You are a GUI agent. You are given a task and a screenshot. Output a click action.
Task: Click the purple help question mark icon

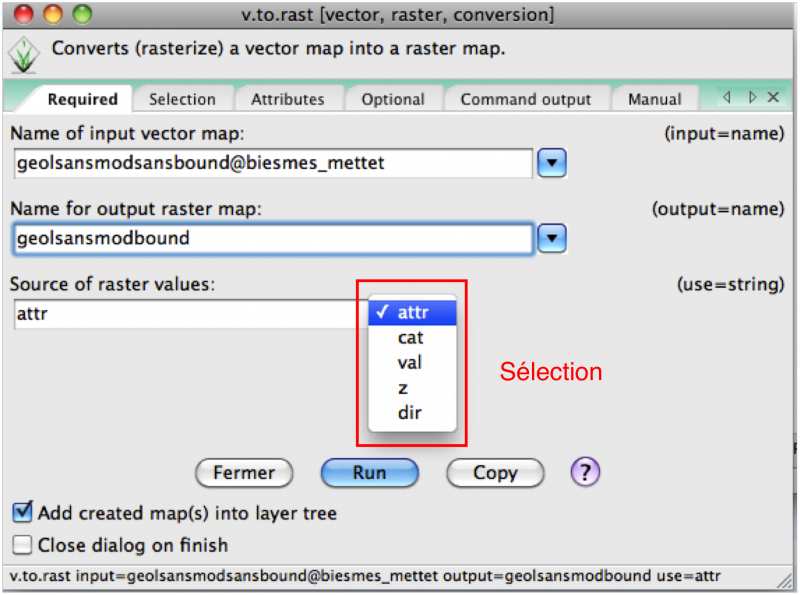click(585, 472)
